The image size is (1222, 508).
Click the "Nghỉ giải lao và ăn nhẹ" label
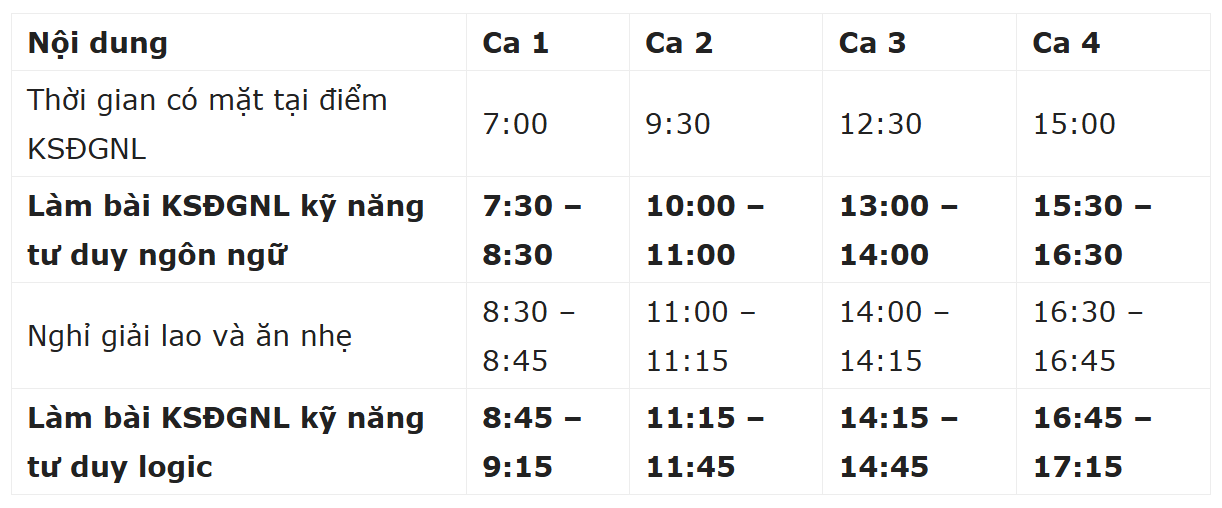(190, 337)
